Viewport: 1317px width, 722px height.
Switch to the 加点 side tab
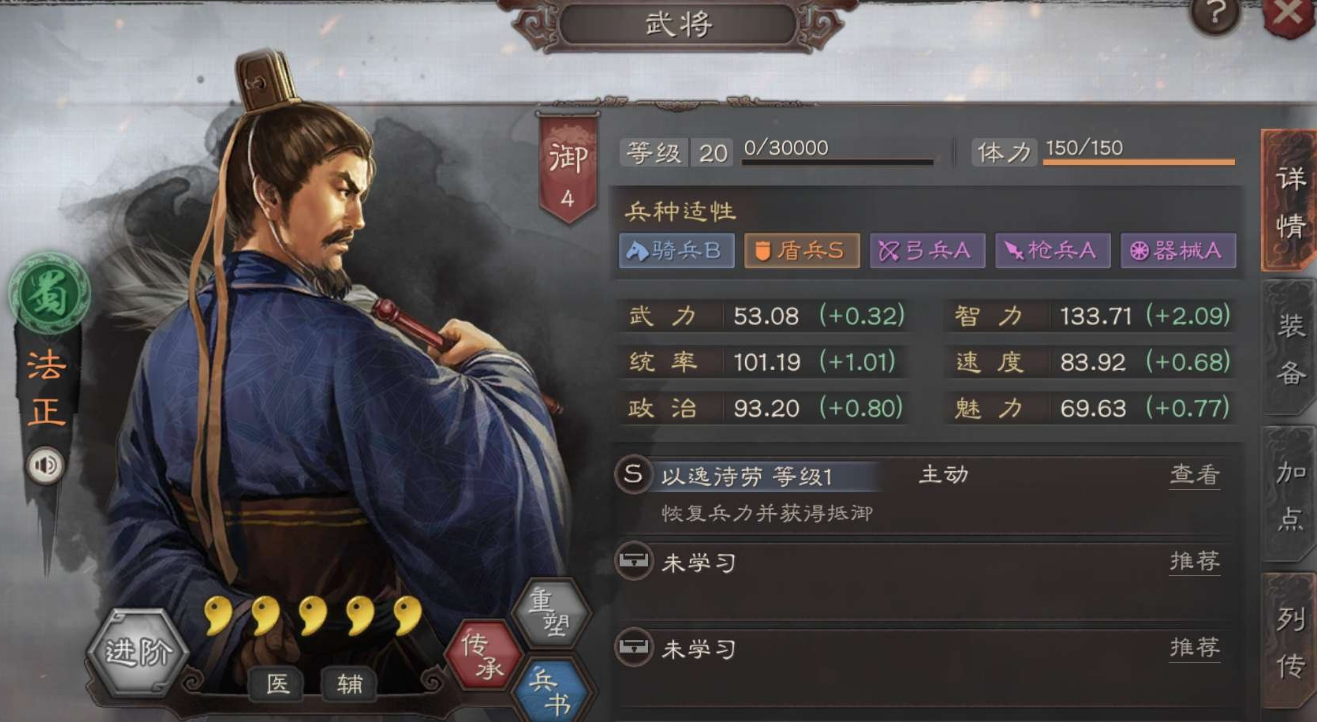click(1290, 495)
